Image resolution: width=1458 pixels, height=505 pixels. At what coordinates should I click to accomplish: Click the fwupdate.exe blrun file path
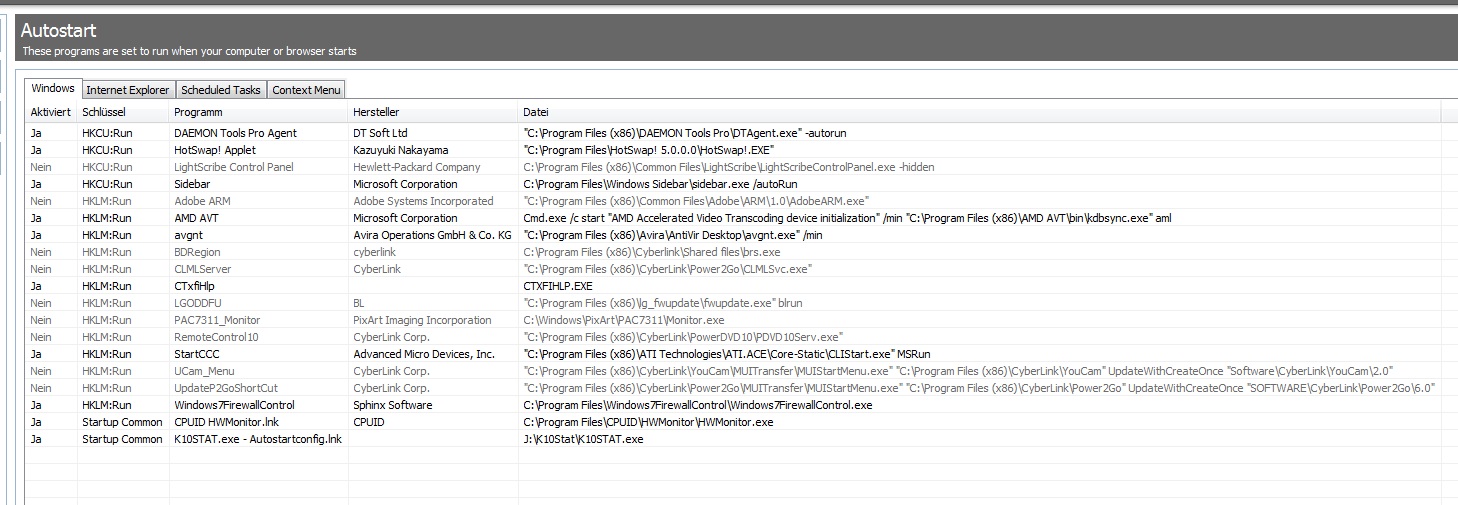click(663, 303)
